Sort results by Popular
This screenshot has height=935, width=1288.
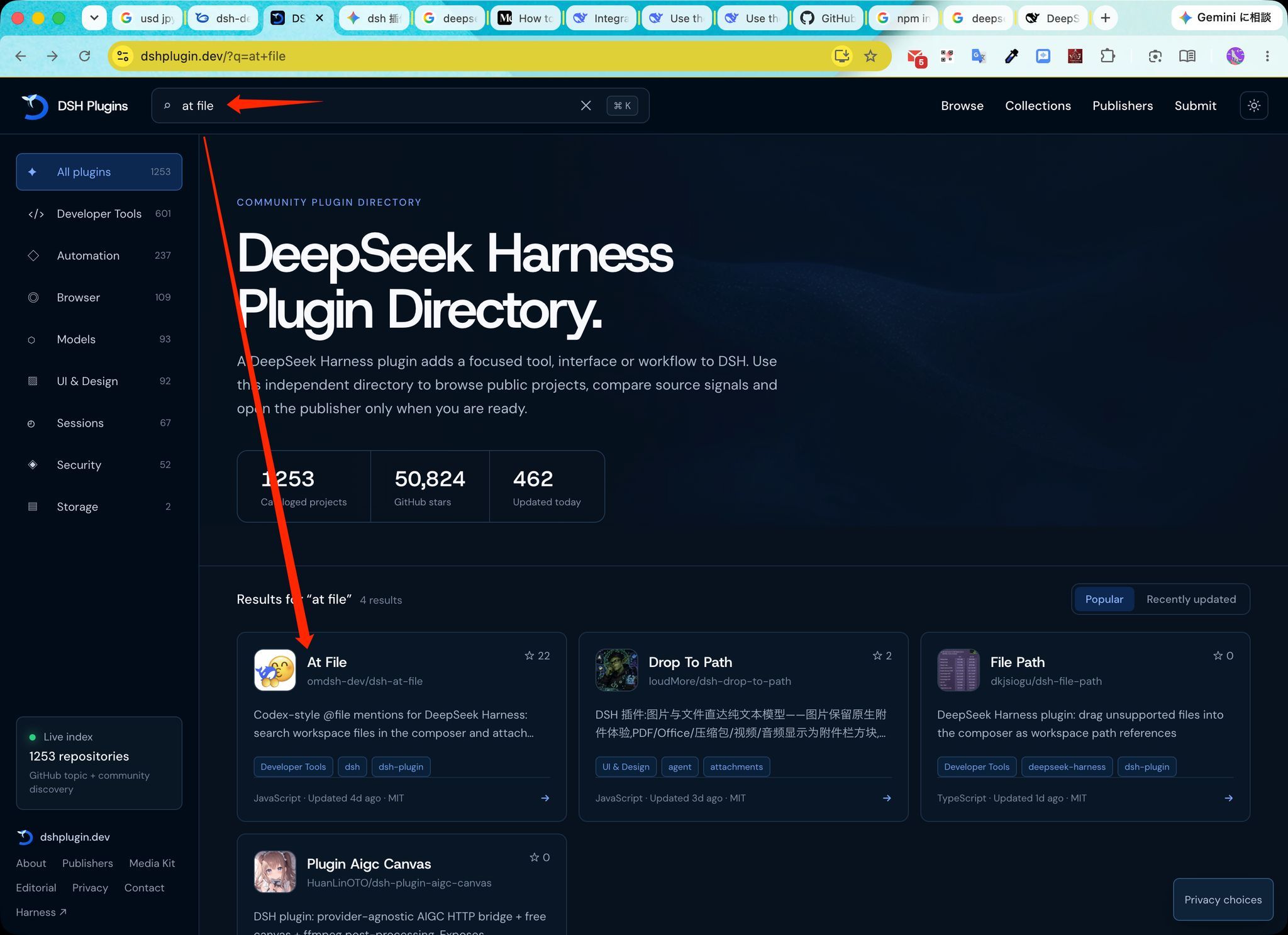click(1104, 599)
